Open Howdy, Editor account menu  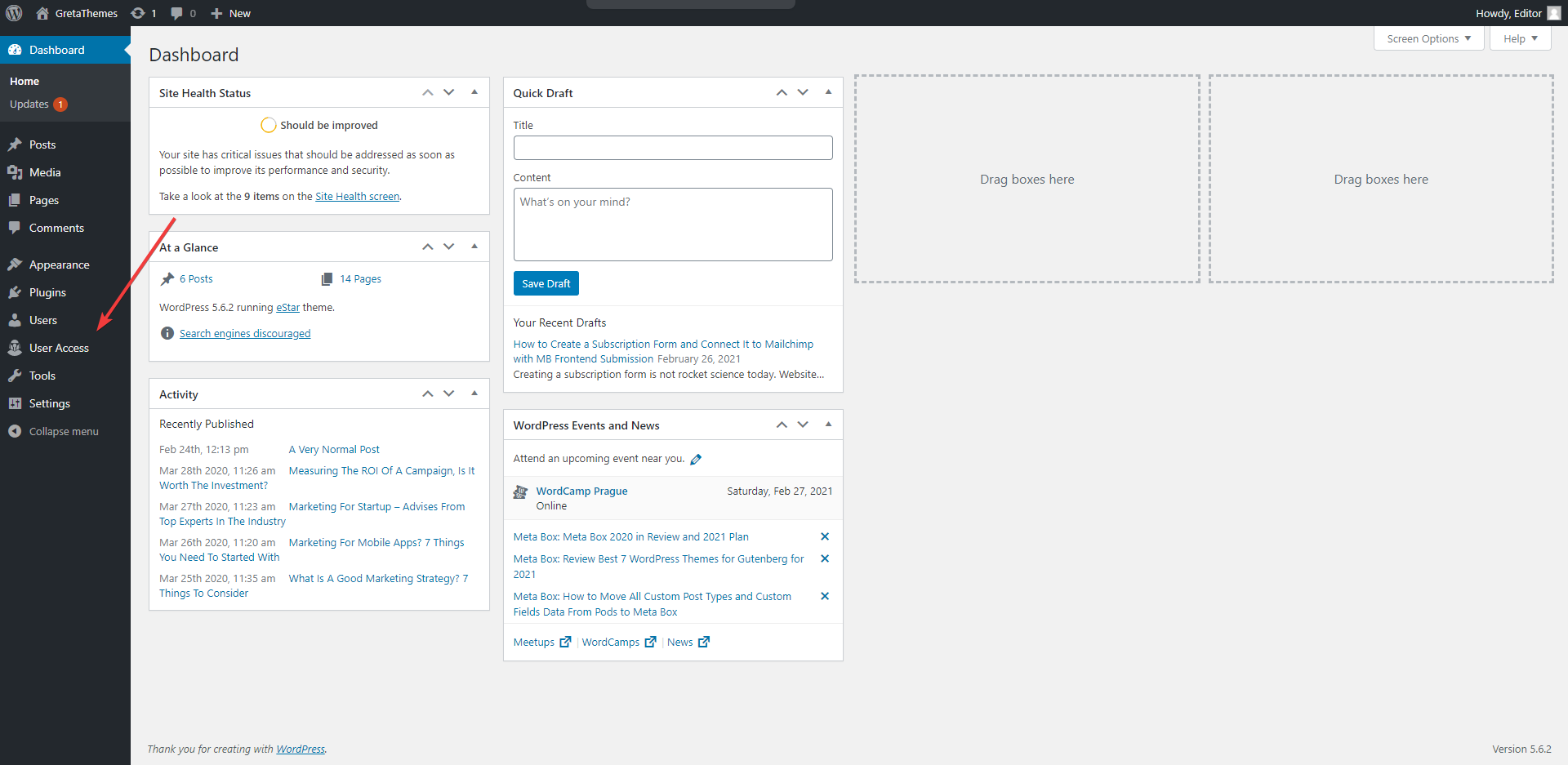click(x=1518, y=13)
